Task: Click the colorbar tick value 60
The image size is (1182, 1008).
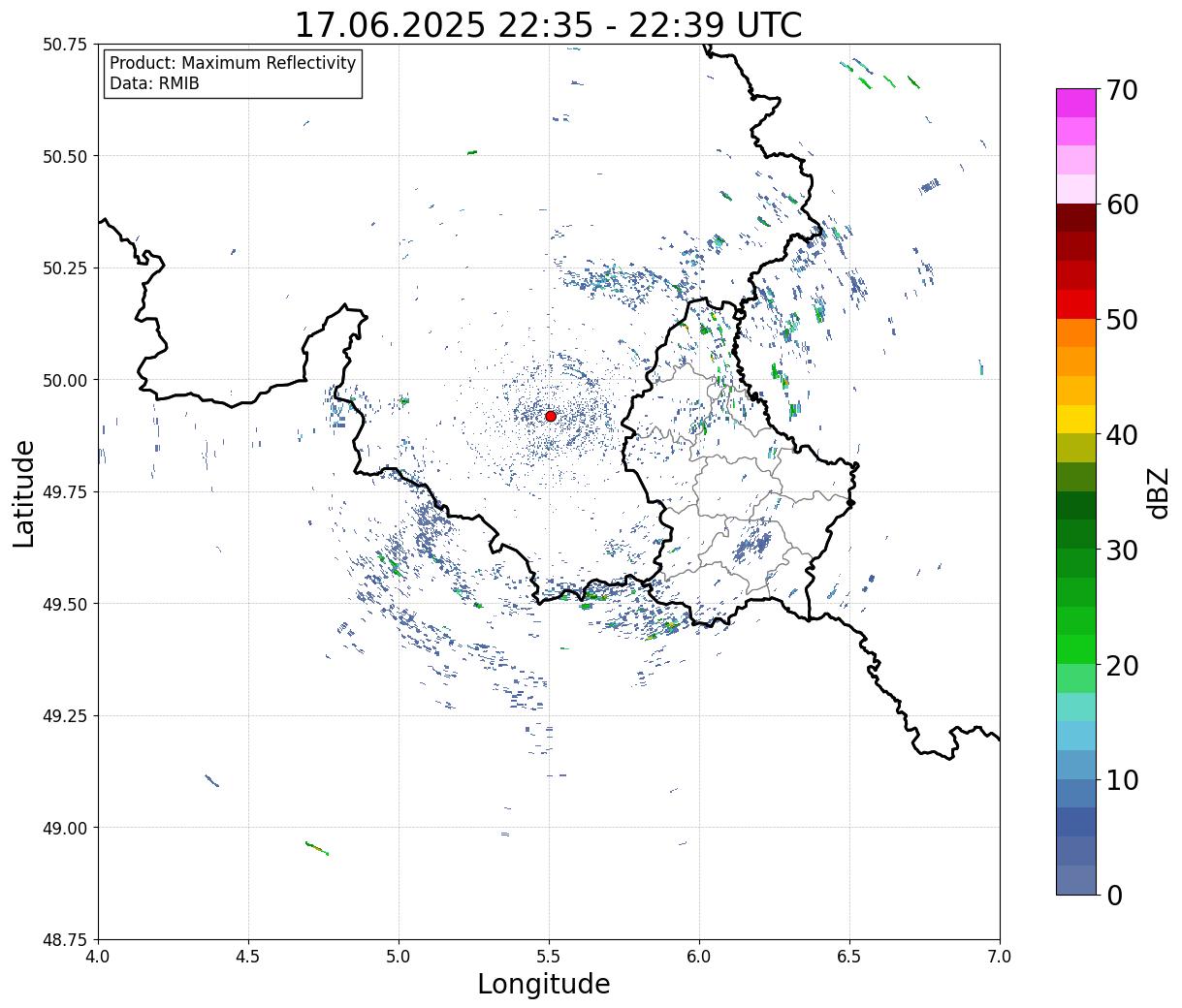Action: tap(1121, 205)
